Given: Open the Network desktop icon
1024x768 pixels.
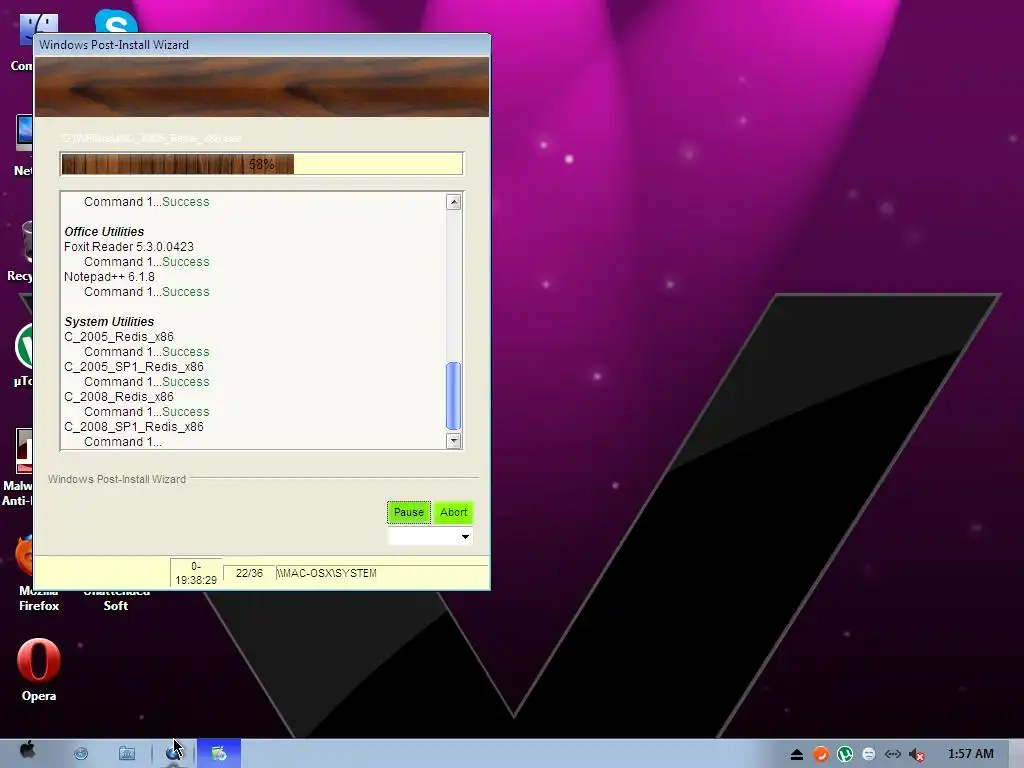Looking at the screenshot, I should point(24,146).
